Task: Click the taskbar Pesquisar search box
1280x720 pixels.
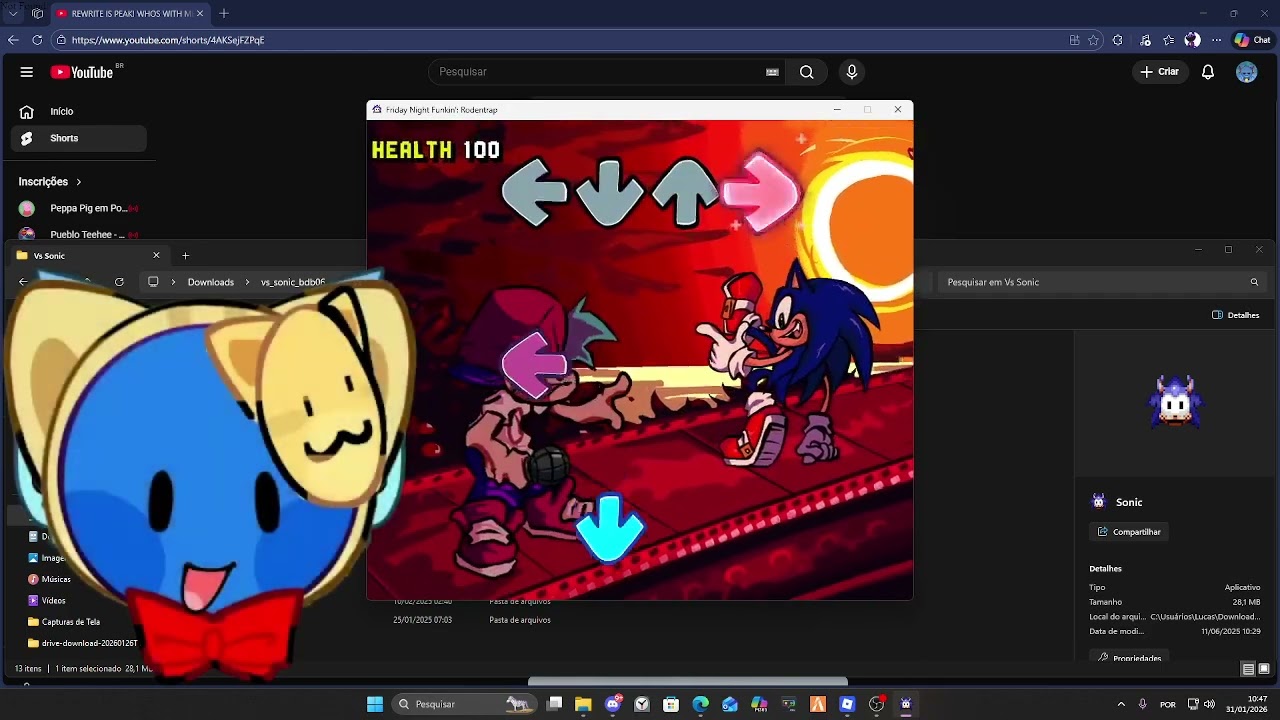Action: point(464,704)
